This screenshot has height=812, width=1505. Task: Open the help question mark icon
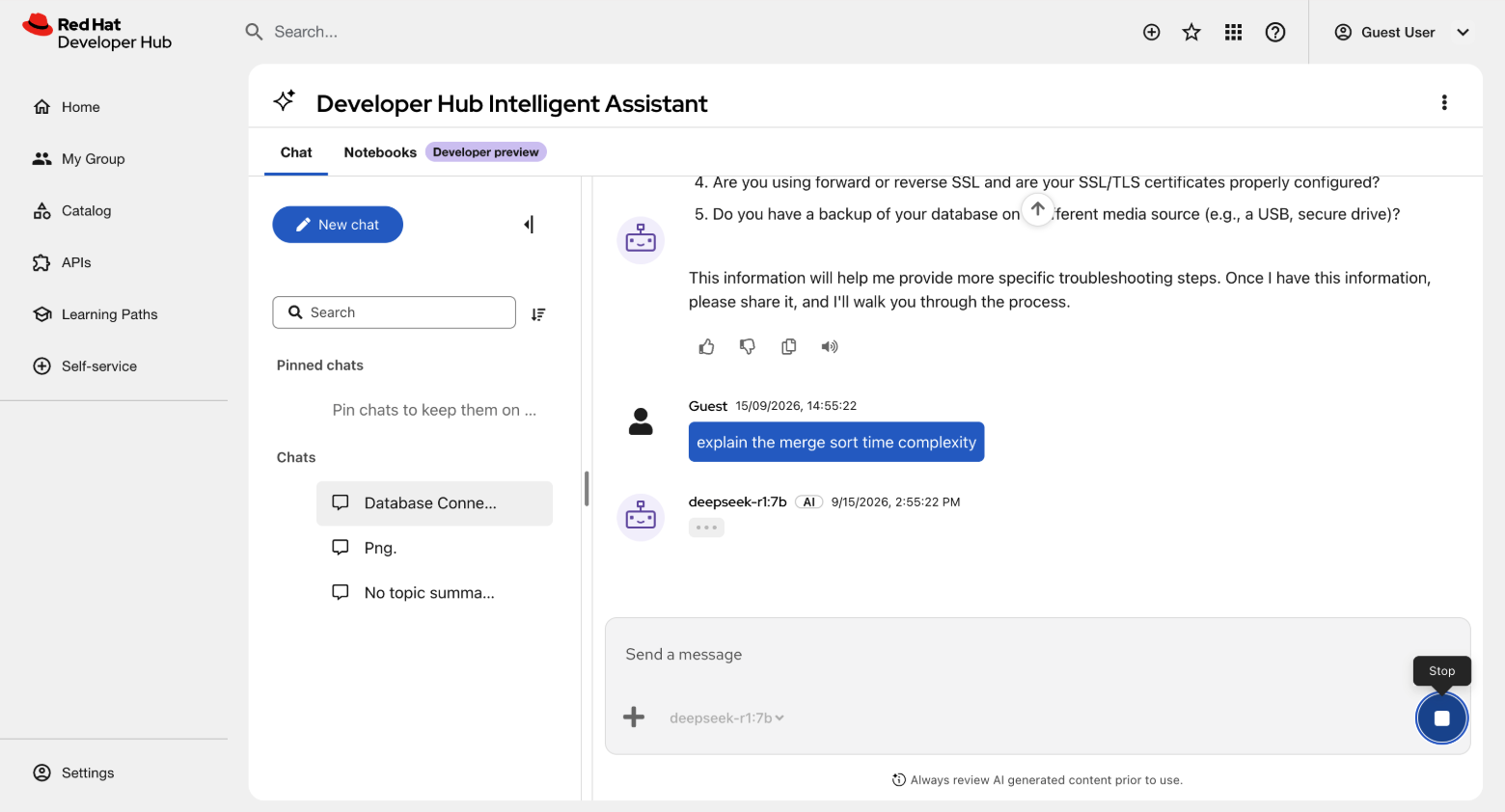(x=1275, y=32)
